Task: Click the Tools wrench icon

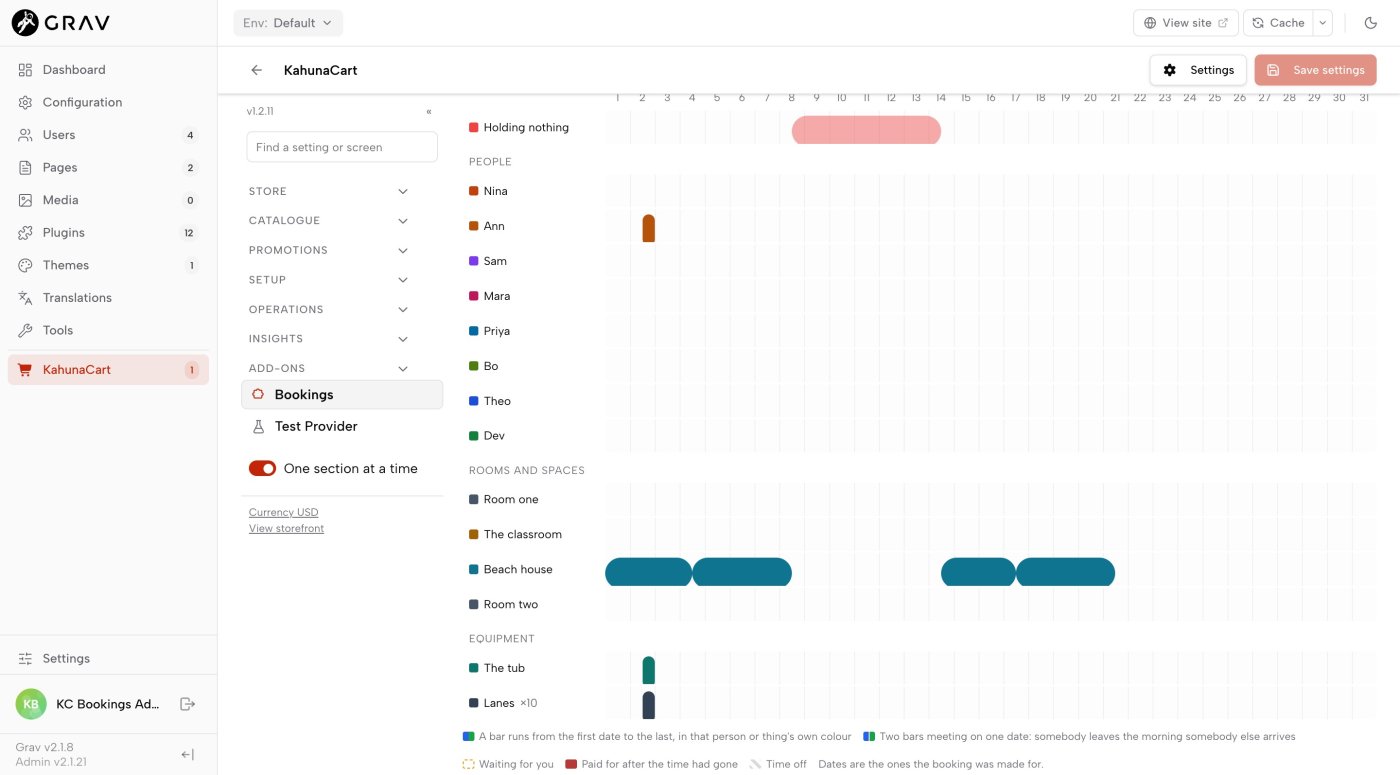Action: 25,330
